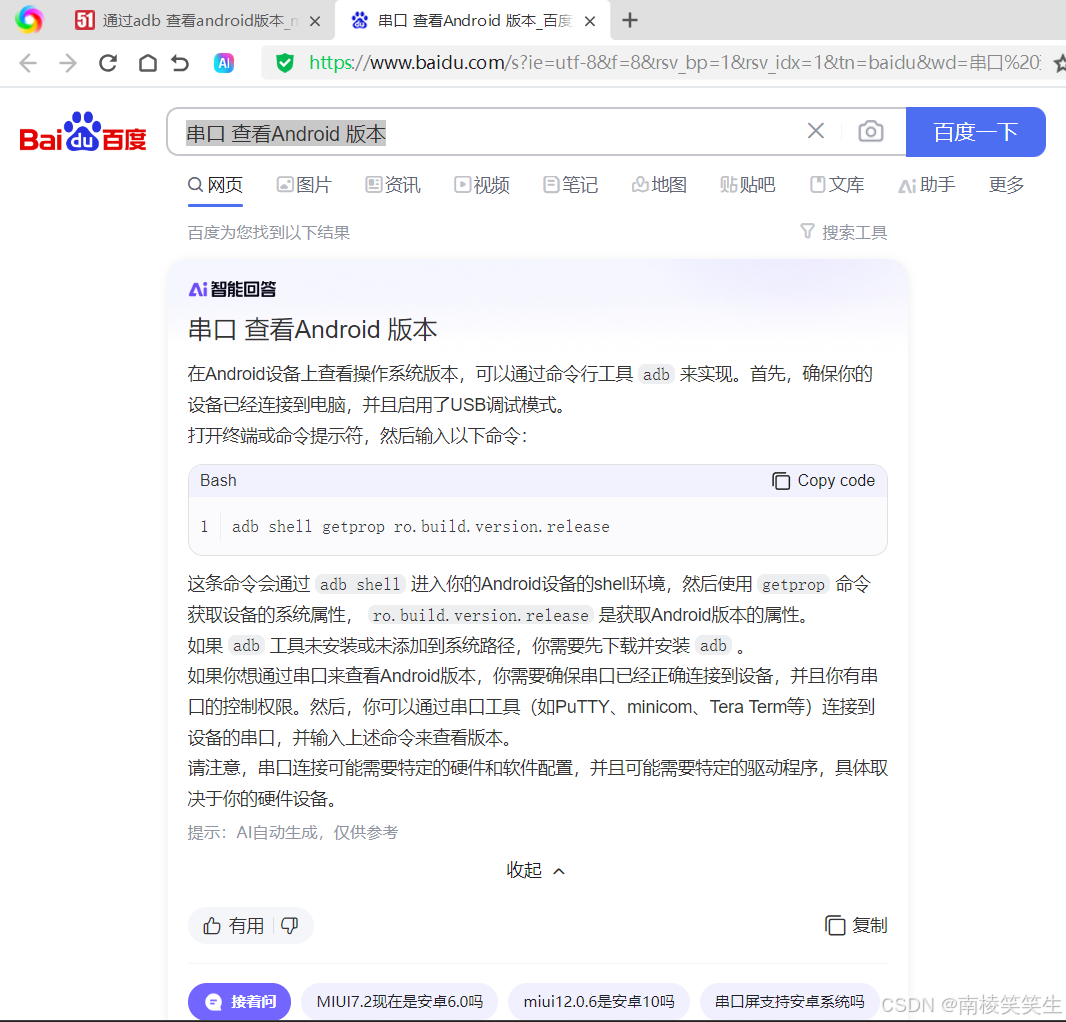1066x1022 pixels.
Task: Mark the answer as 有用 thumbs up
Action: coord(233,926)
